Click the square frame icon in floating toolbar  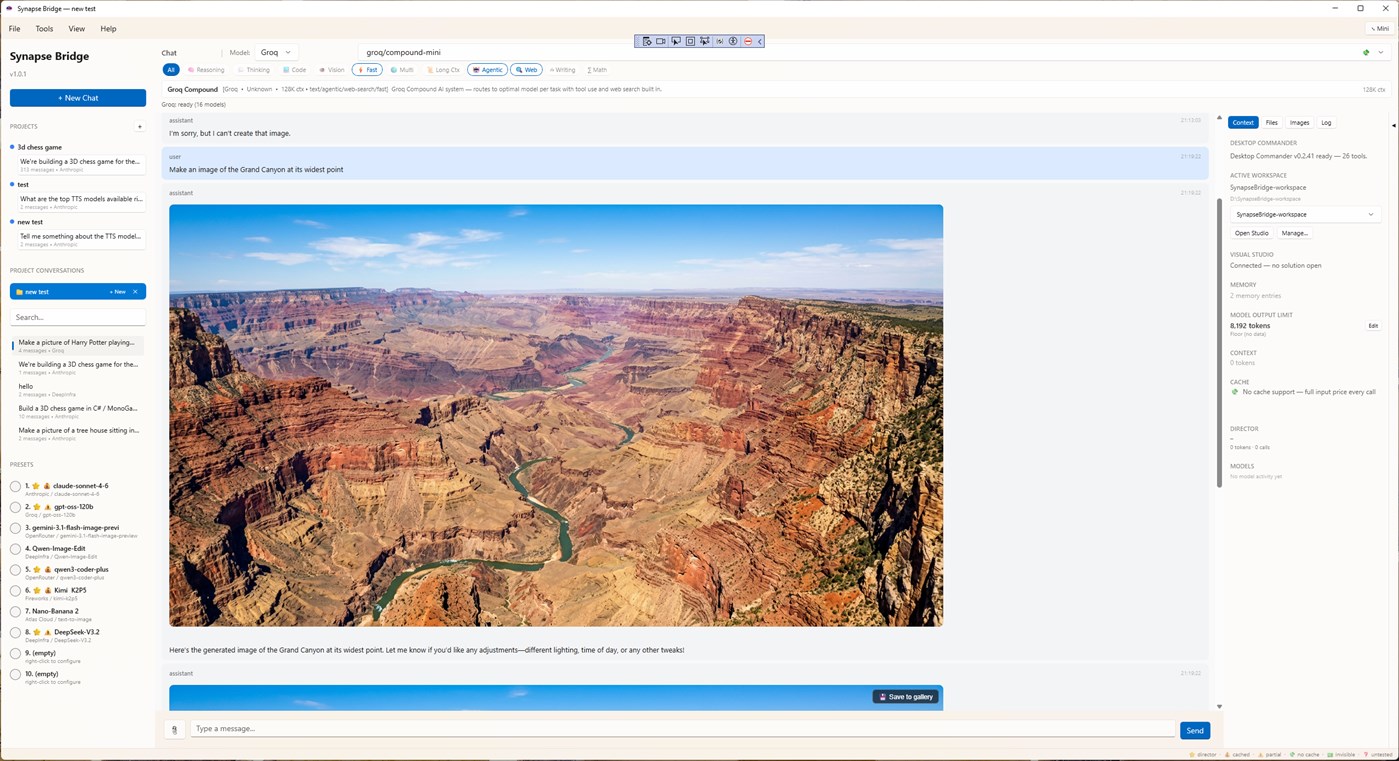pos(690,41)
